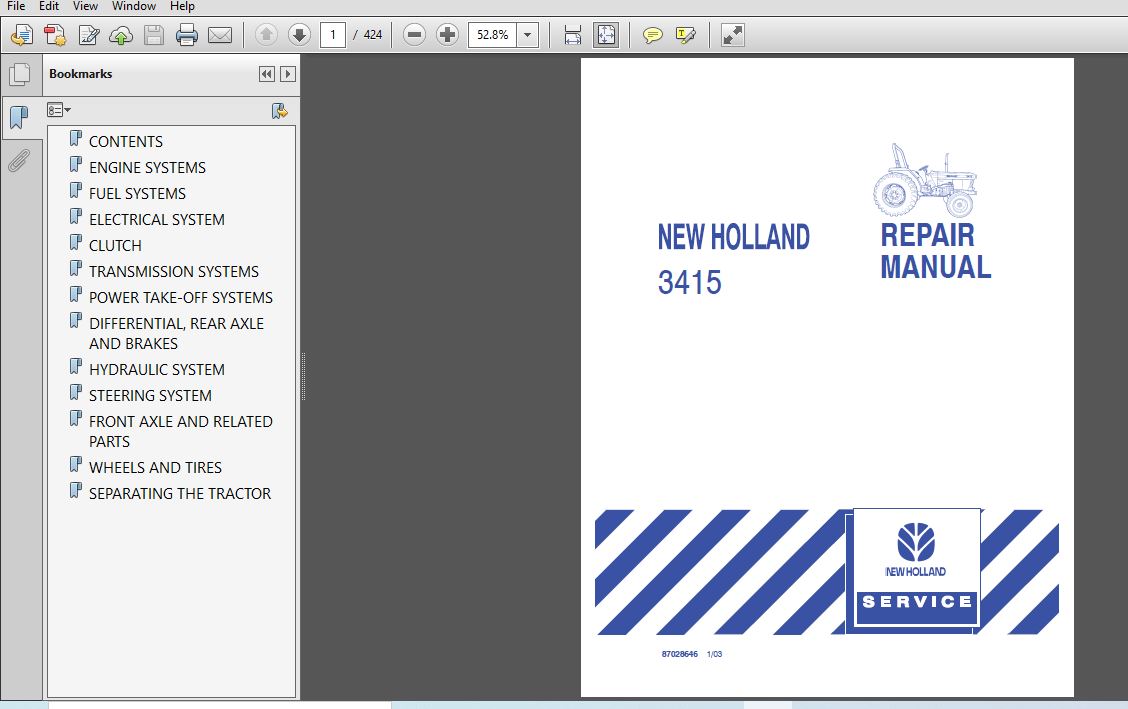1128x709 pixels.
Task: Click the Fit width scrolling icon
Action: (573, 35)
